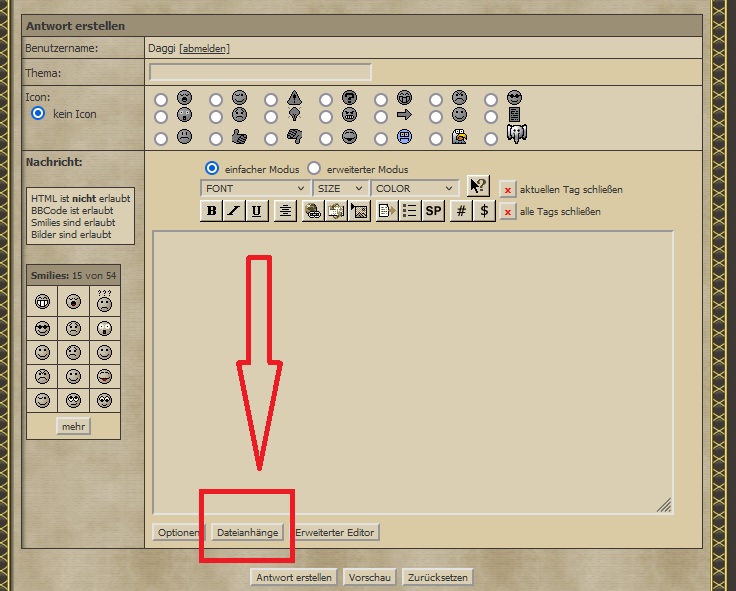Click the SP spoiler tag button

coord(433,211)
